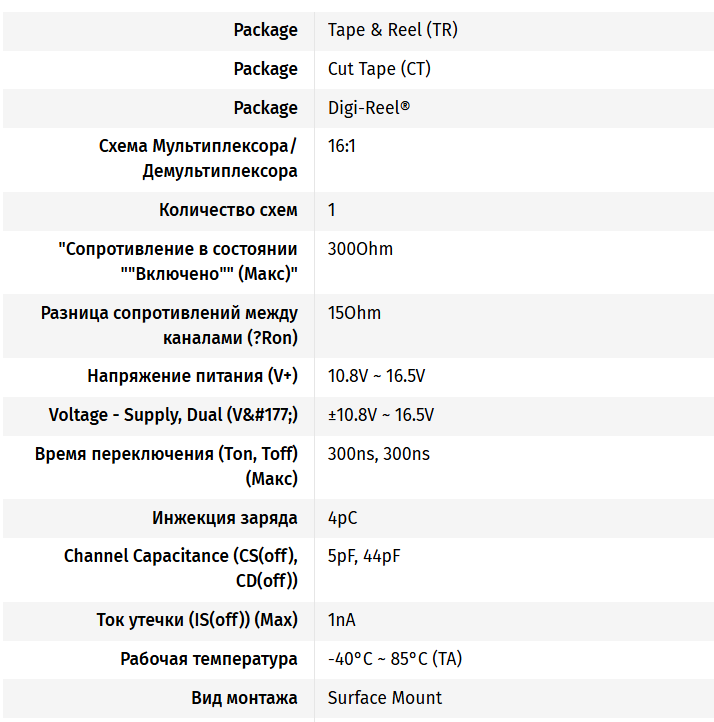Image resolution: width=714 pixels, height=722 pixels.
Task: Click the Digi-Reel® package value
Action: 369,108
